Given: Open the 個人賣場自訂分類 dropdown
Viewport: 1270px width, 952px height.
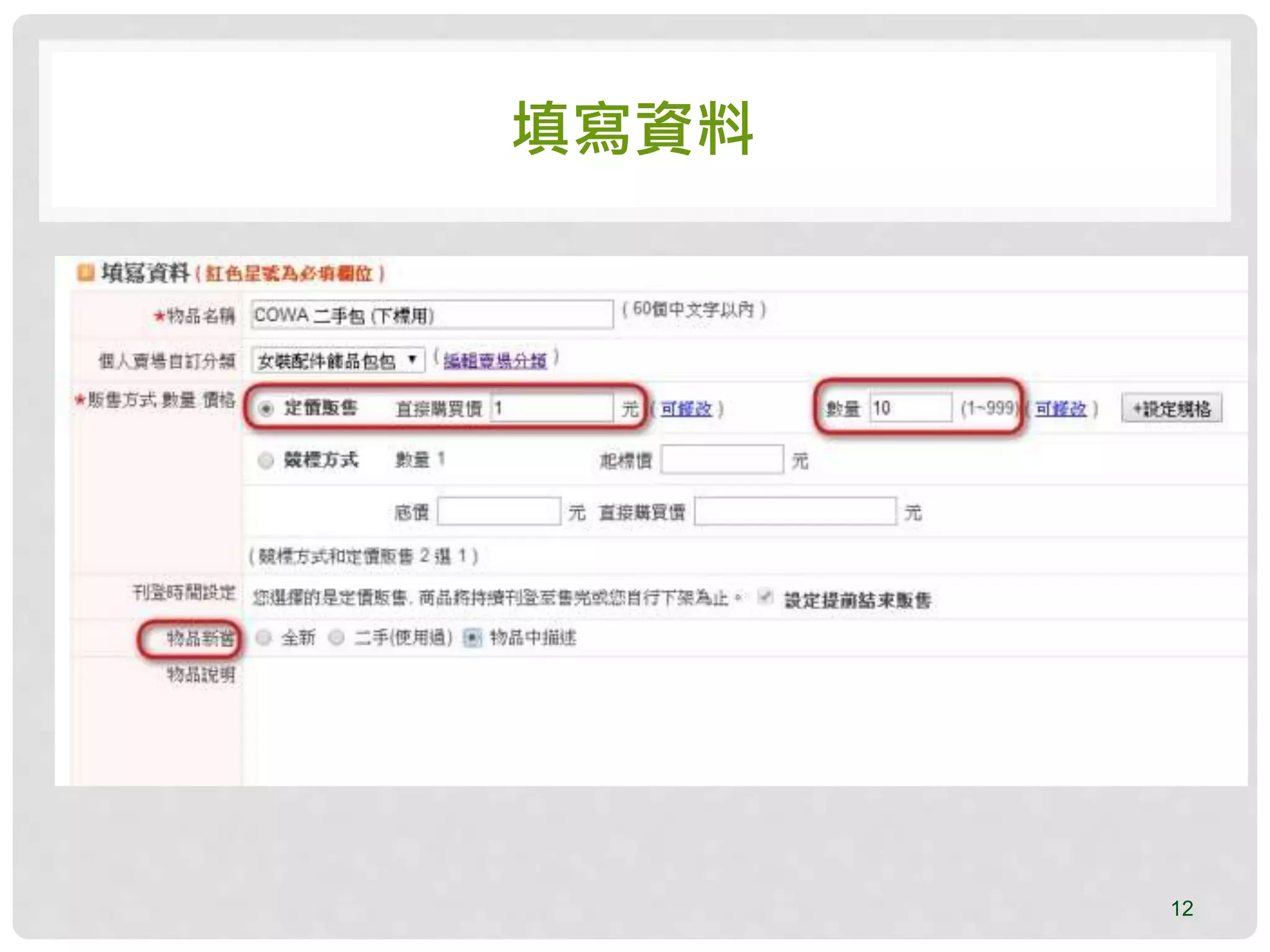Looking at the screenshot, I should (339, 360).
